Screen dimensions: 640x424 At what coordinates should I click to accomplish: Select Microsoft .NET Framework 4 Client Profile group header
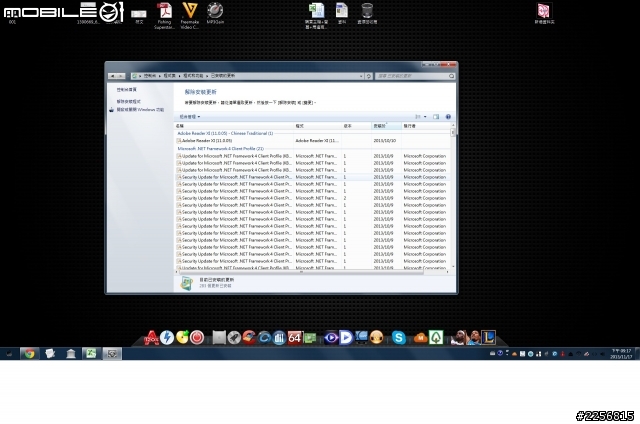point(220,149)
